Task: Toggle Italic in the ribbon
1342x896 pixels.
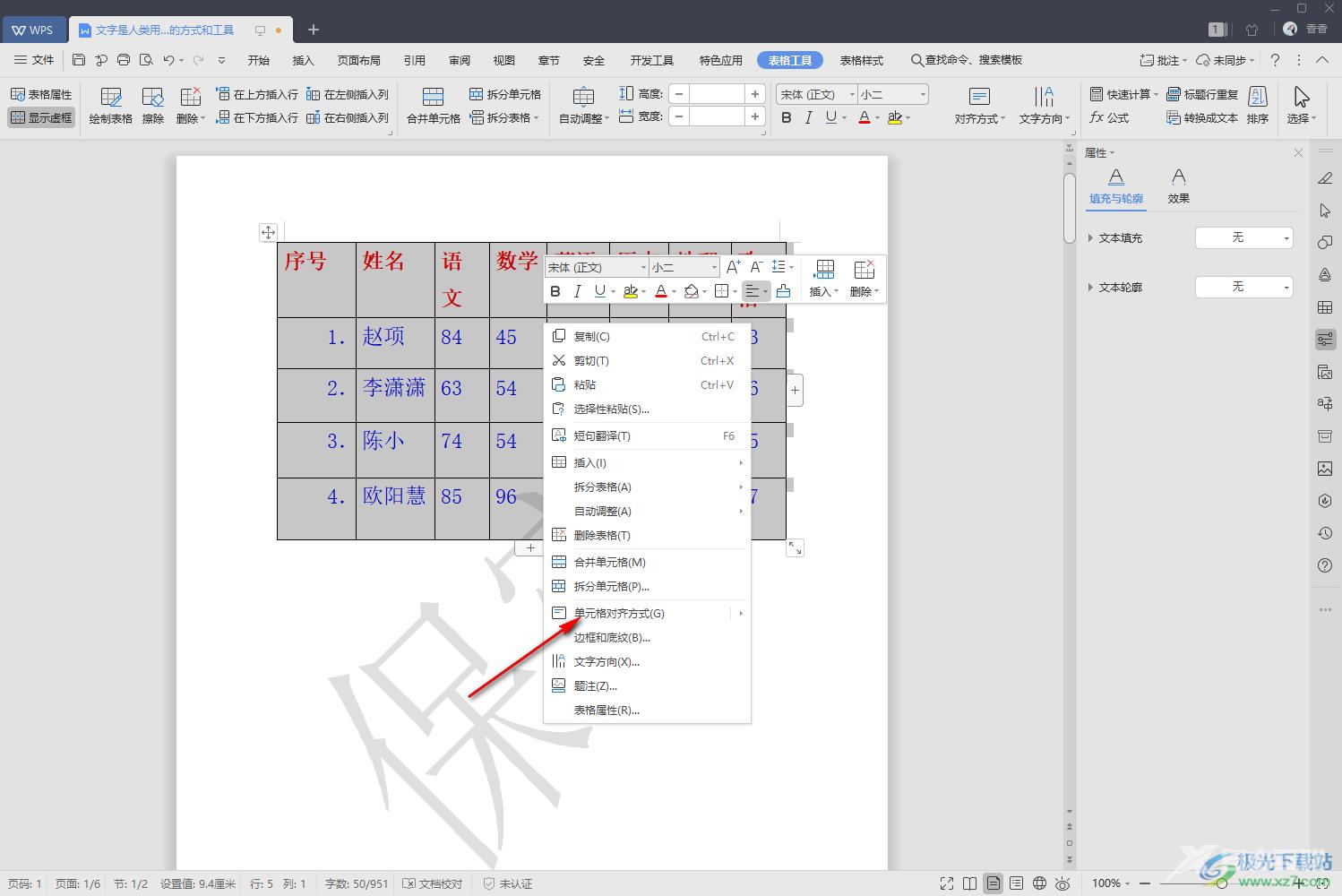Action: (x=809, y=117)
